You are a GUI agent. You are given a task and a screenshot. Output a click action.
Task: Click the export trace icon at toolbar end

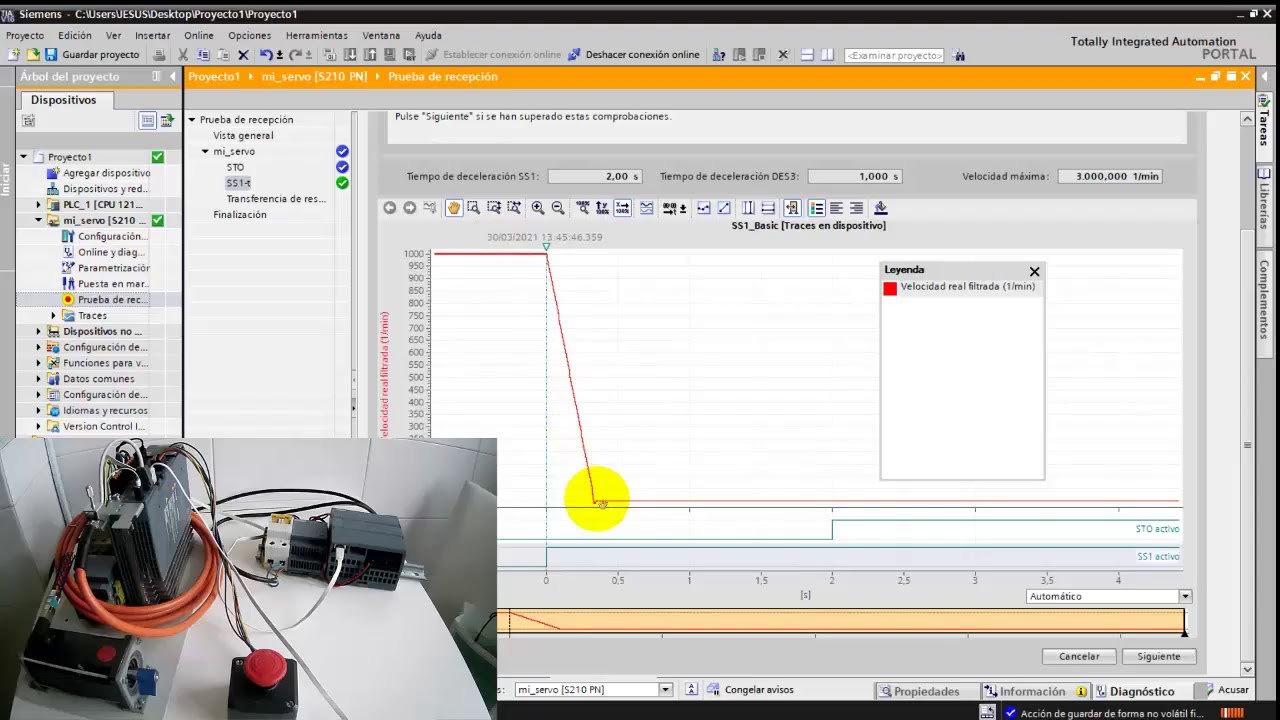[x=881, y=208]
